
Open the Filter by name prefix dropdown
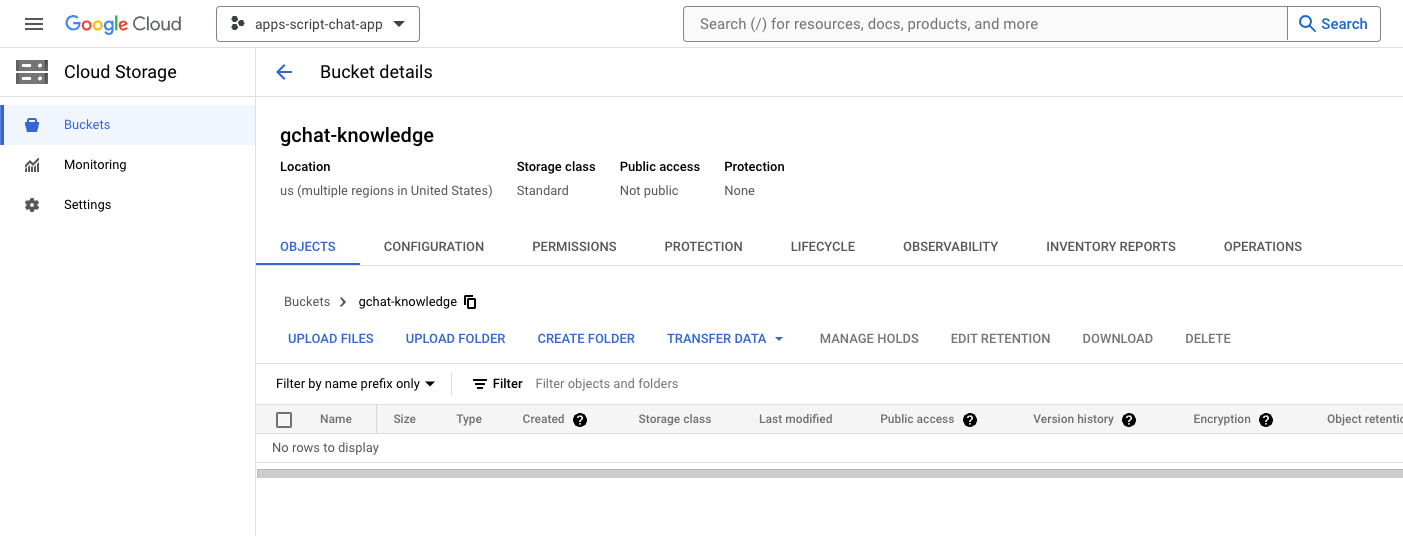tap(355, 384)
